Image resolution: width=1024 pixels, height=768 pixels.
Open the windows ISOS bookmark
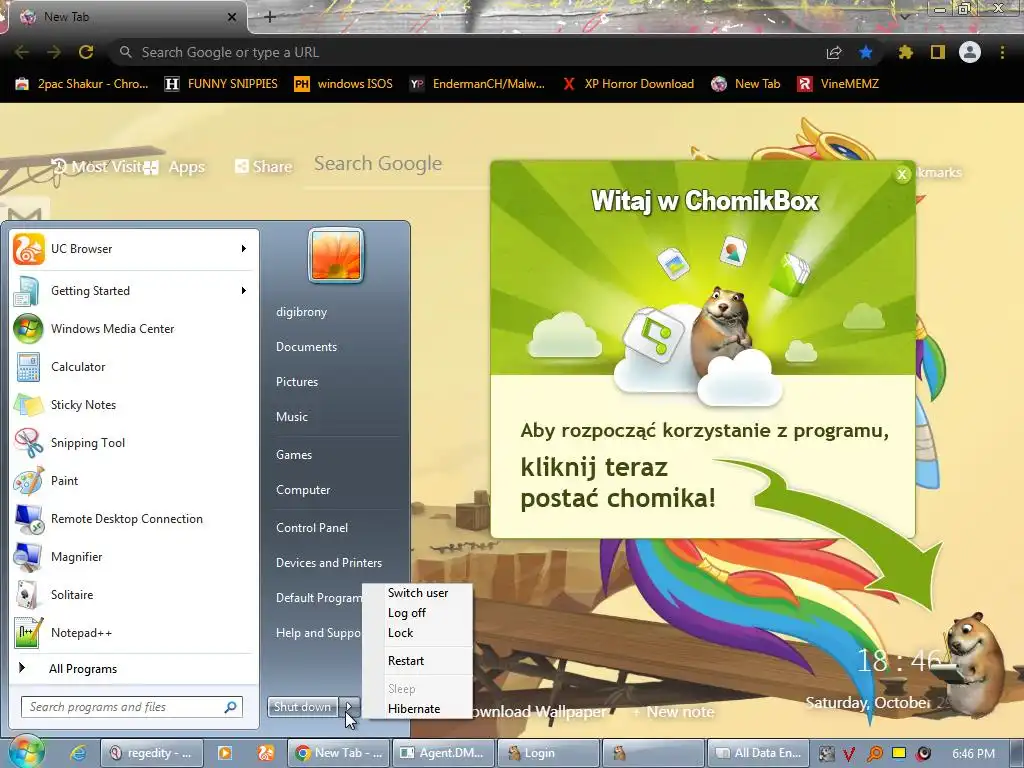point(343,84)
